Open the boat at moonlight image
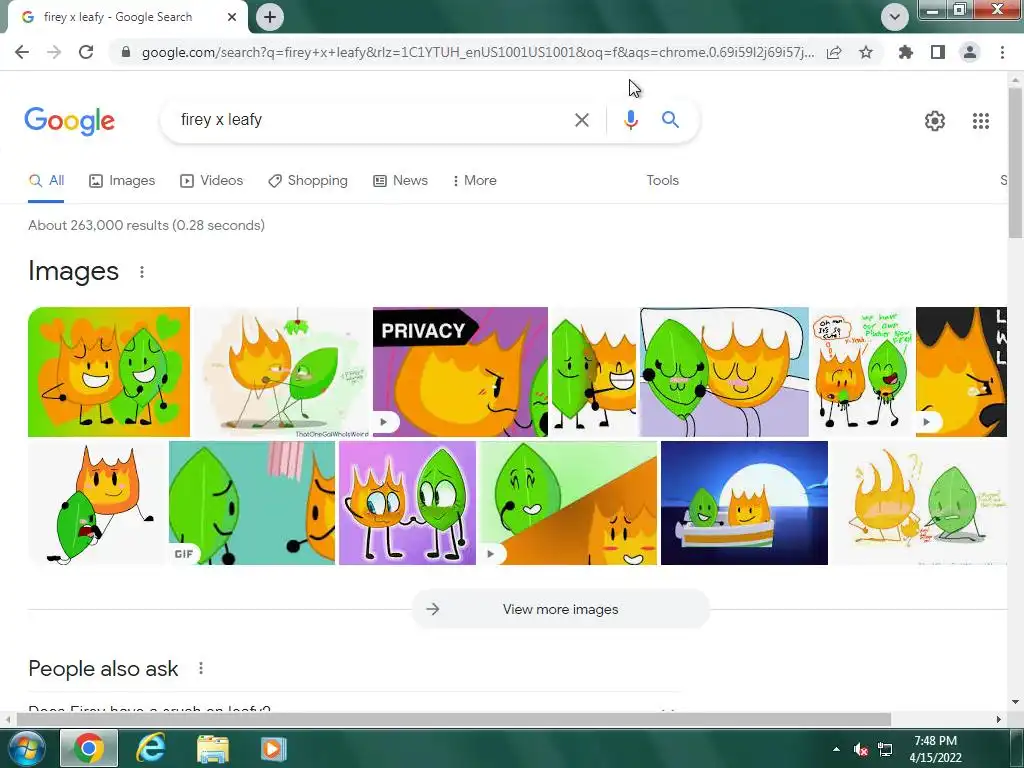The image size is (1024, 768). point(744,503)
